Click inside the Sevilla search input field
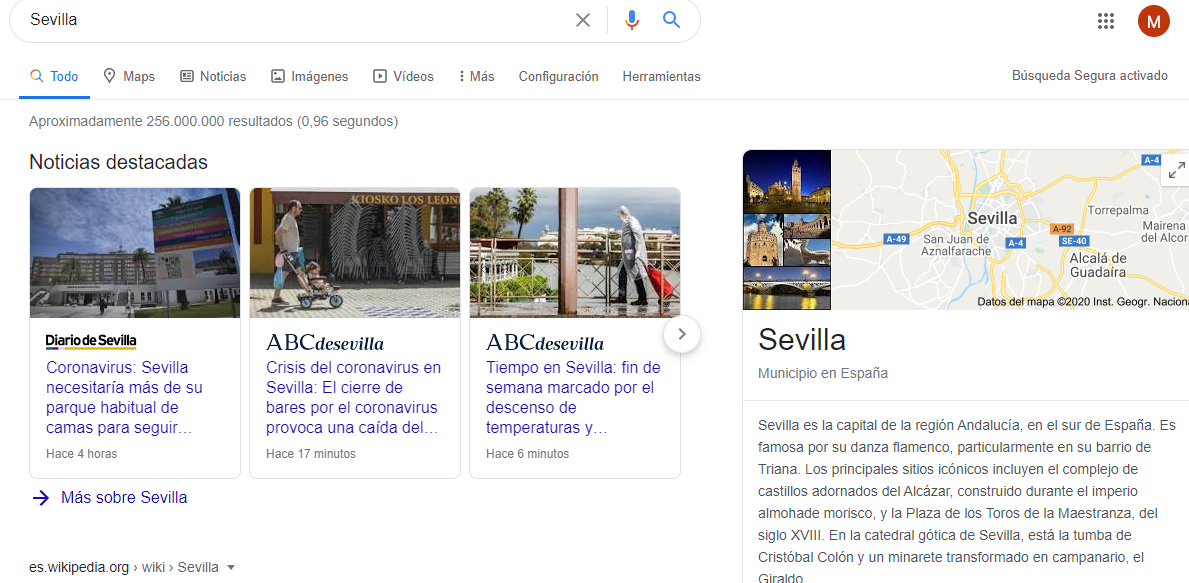The width and height of the screenshot is (1189, 583). click(290, 20)
